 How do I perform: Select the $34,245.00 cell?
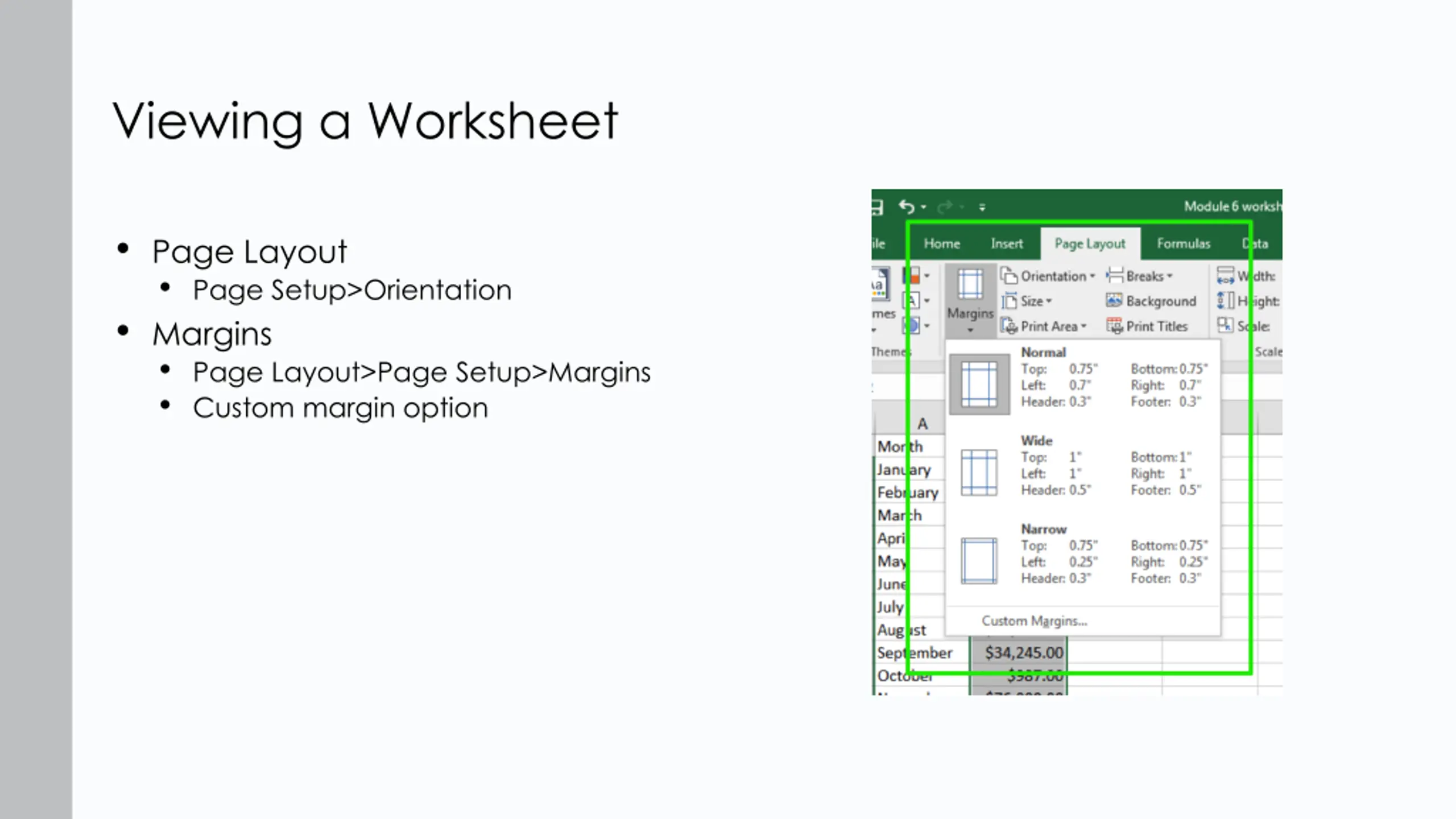pyautogui.click(x=1019, y=652)
